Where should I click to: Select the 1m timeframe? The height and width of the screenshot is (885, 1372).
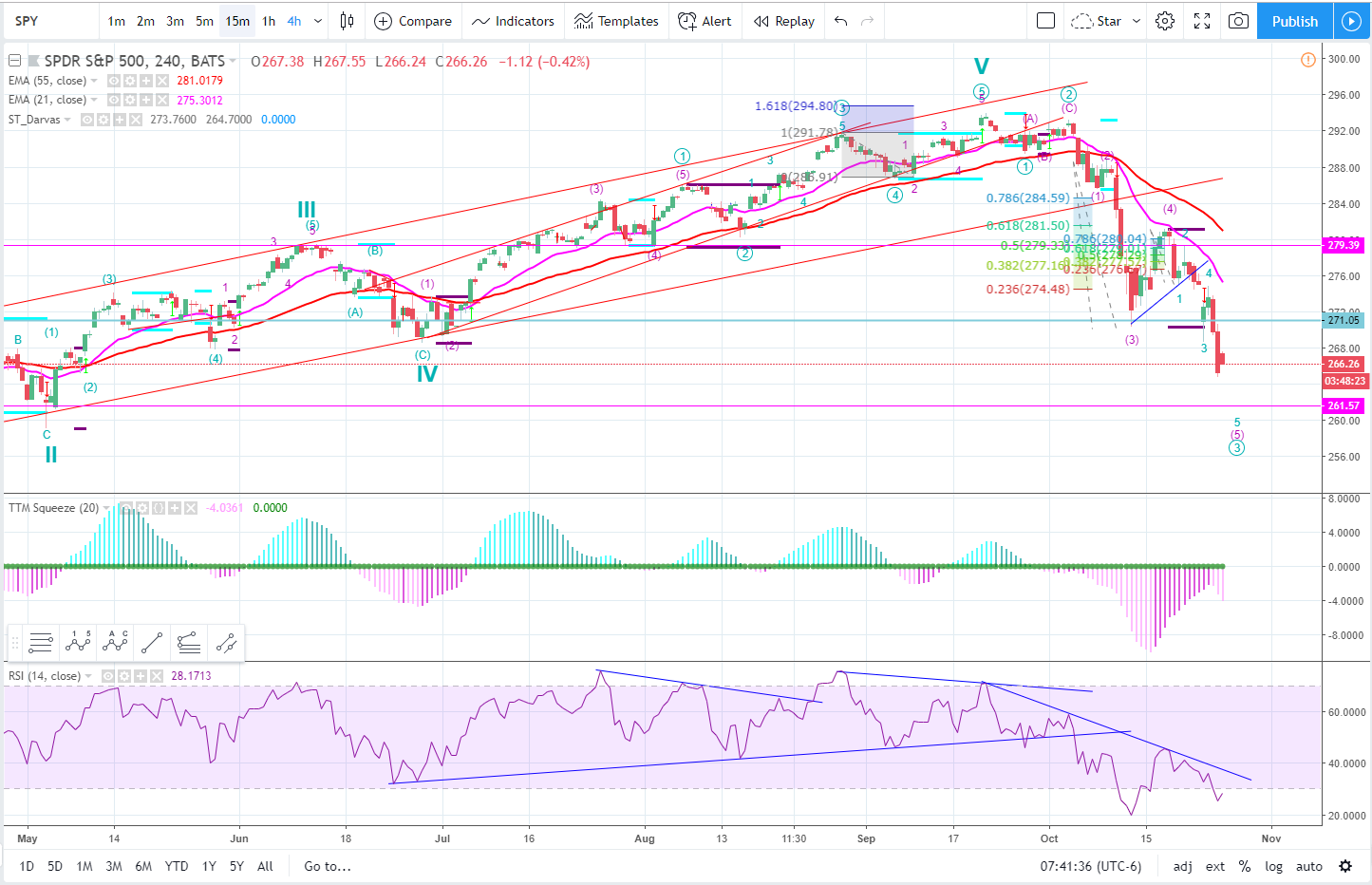(116, 21)
